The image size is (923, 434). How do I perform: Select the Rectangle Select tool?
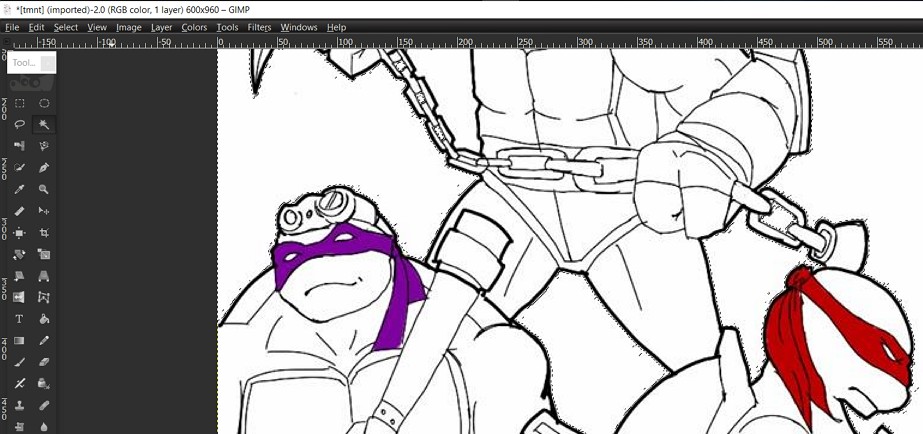[x=19, y=103]
